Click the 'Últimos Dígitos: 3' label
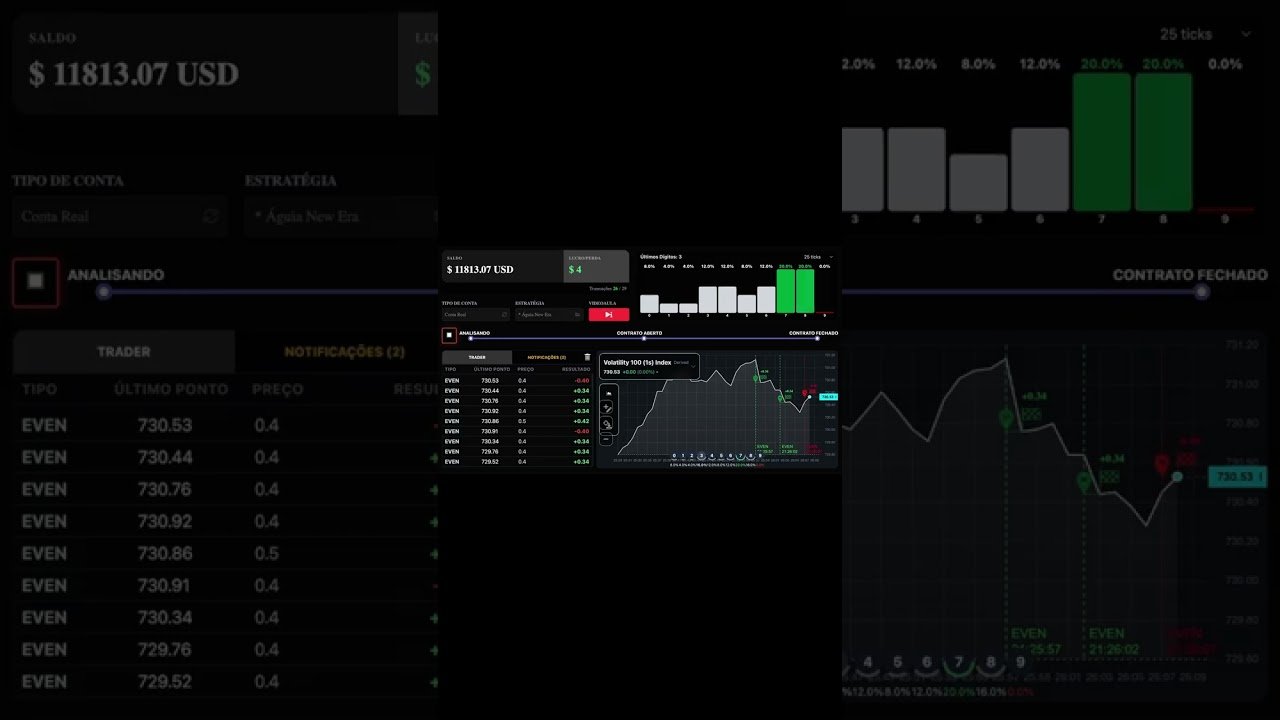The width and height of the screenshot is (1280, 720). point(661,257)
